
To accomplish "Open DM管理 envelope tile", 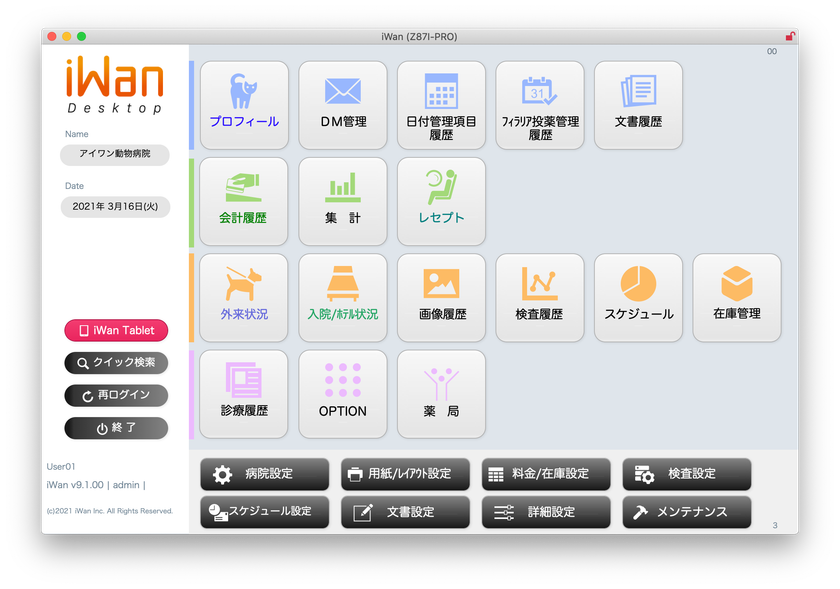I will (x=343, y=105).
